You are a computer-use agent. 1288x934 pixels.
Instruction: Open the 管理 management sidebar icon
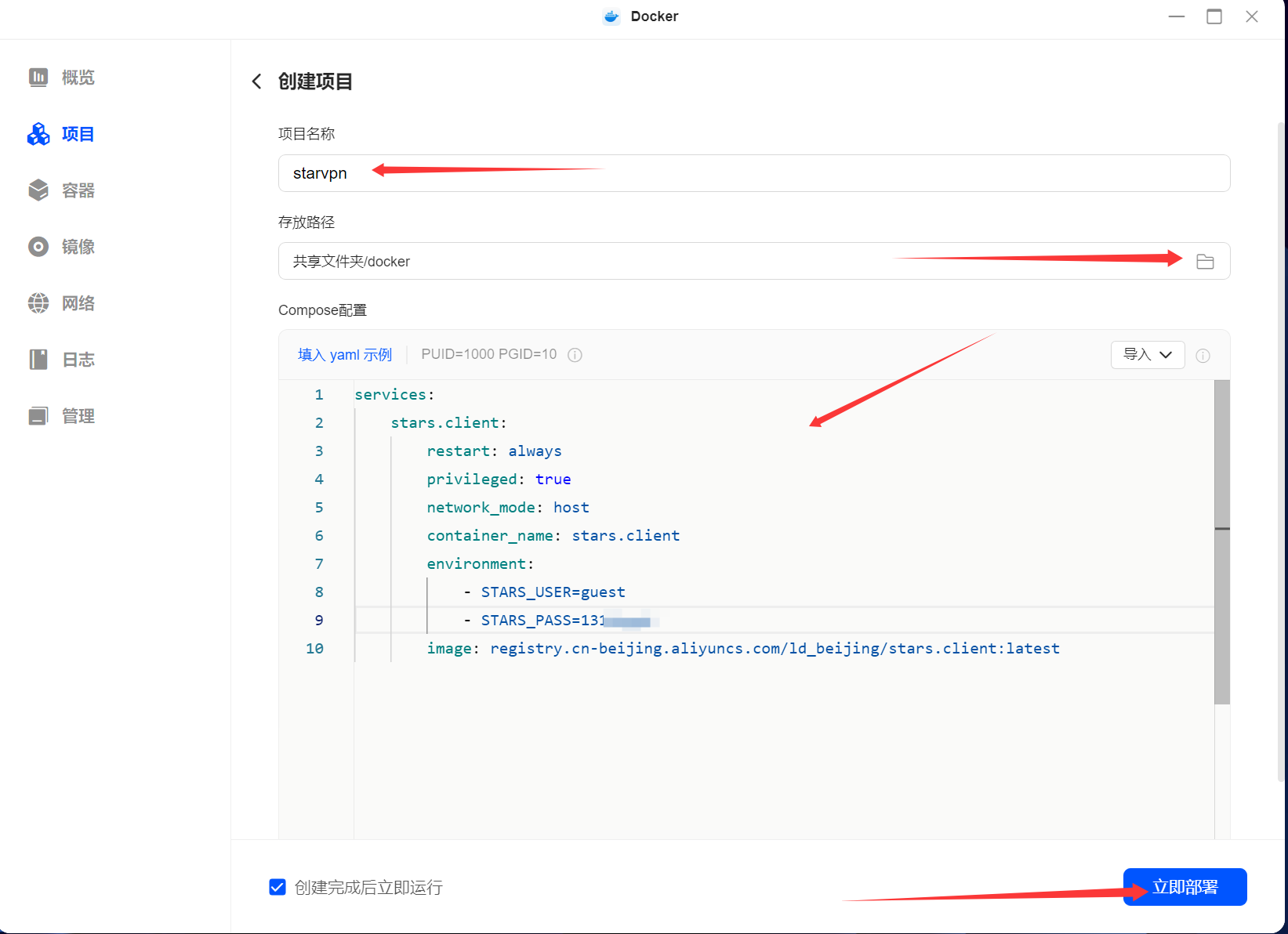point(38,416)
